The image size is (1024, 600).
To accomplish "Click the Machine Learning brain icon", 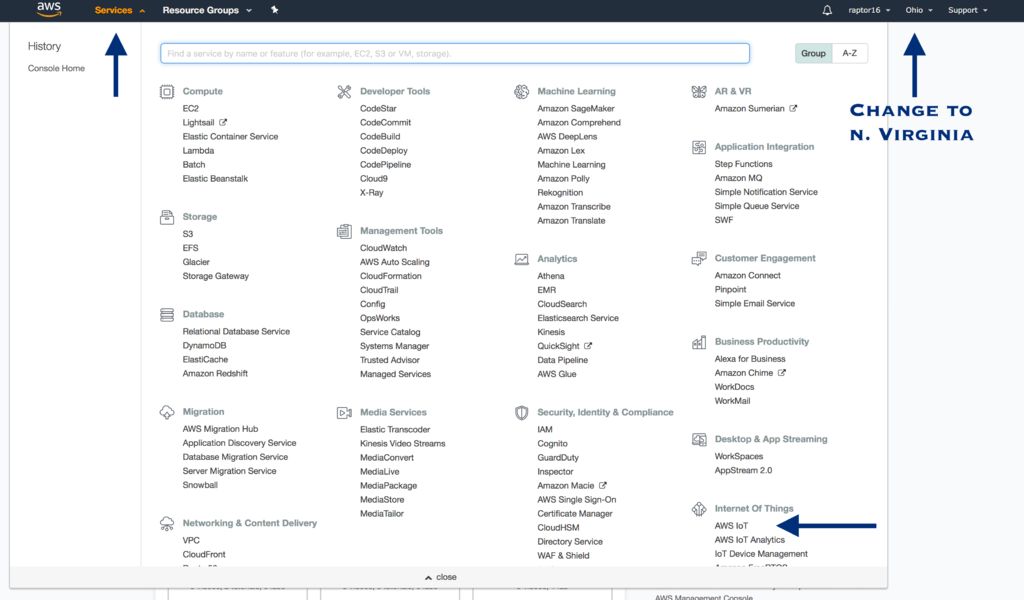I will [x=521, y=92].
